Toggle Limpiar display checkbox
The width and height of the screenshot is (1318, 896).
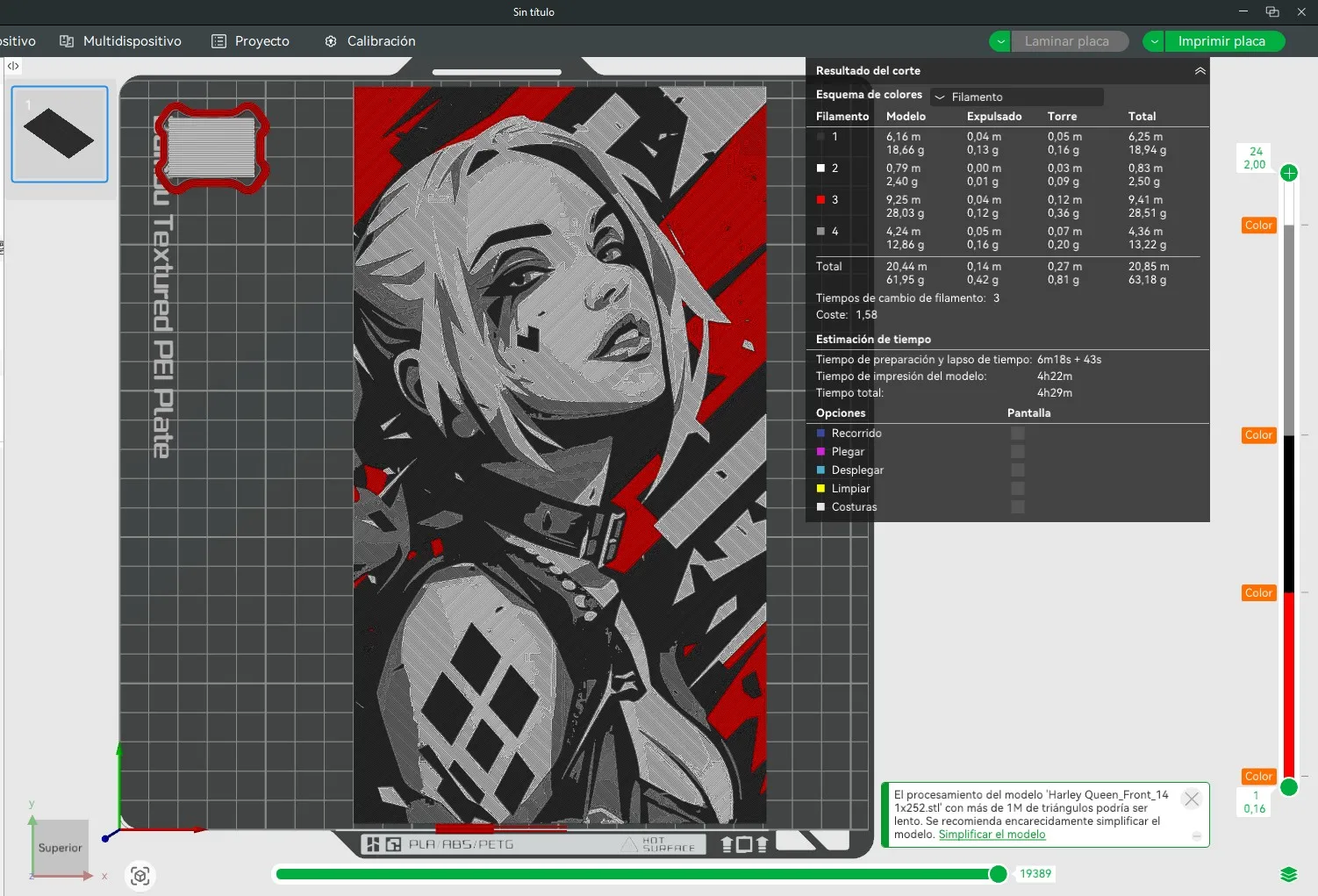[x=1018, y=489]
